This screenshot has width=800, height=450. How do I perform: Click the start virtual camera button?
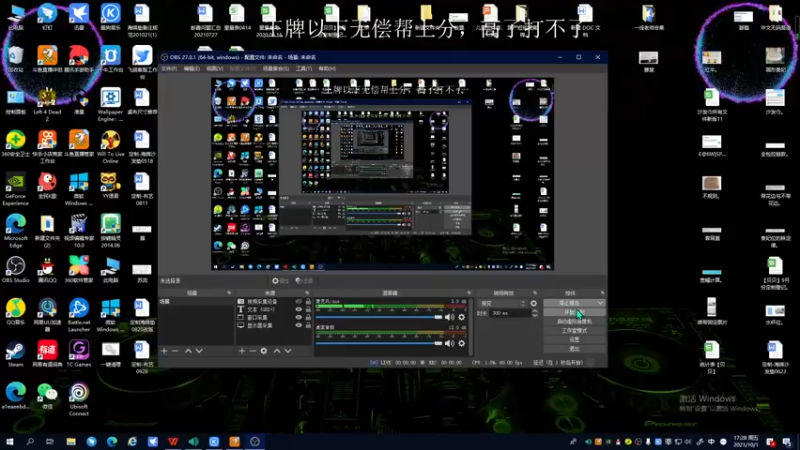(574, 321)
